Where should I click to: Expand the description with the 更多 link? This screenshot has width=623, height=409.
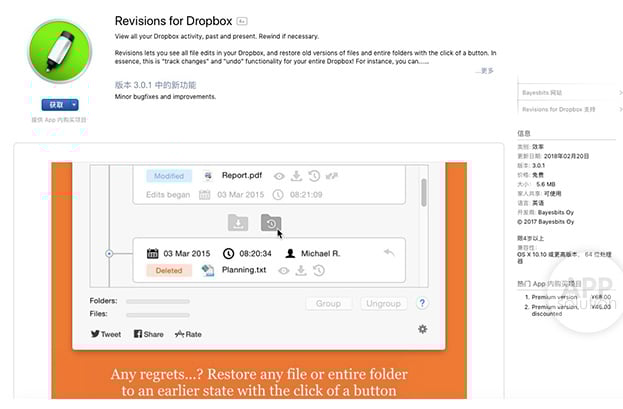pyautogui.click(x=485, y=71)
